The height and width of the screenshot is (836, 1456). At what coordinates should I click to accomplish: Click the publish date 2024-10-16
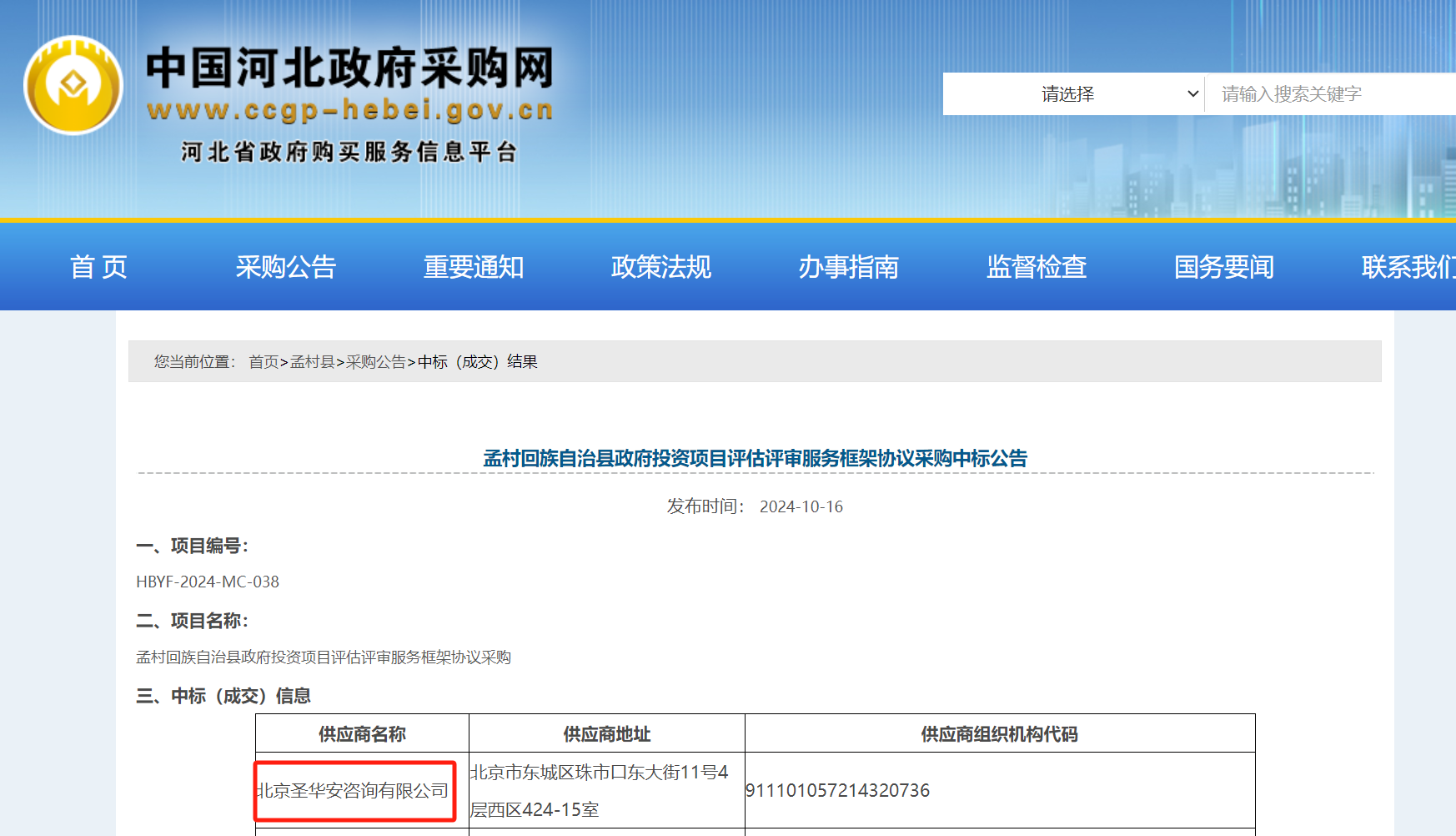pyautogui.click(x=801, y=506)
